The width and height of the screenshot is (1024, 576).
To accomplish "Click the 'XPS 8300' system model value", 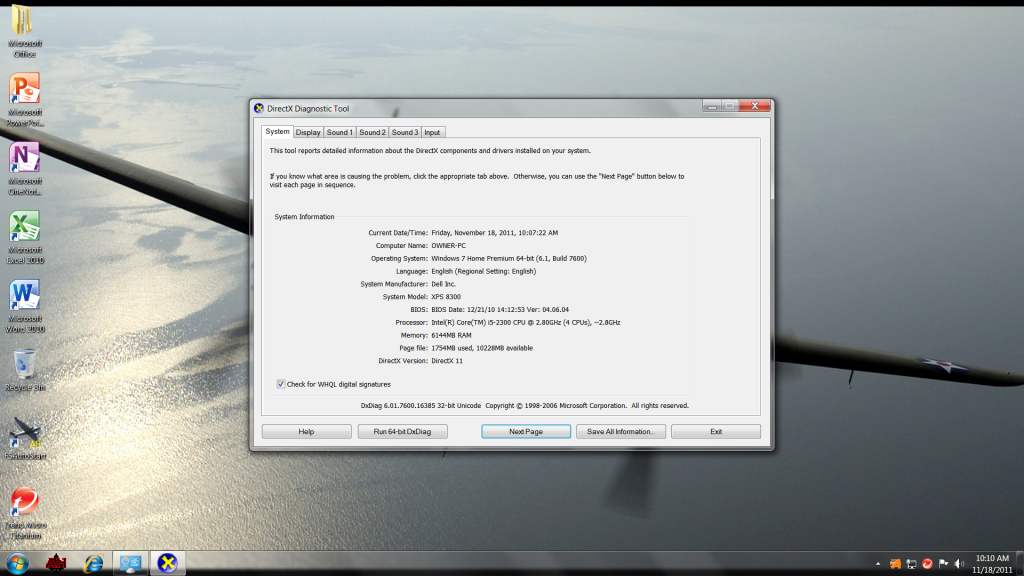I will coord(446,296).
